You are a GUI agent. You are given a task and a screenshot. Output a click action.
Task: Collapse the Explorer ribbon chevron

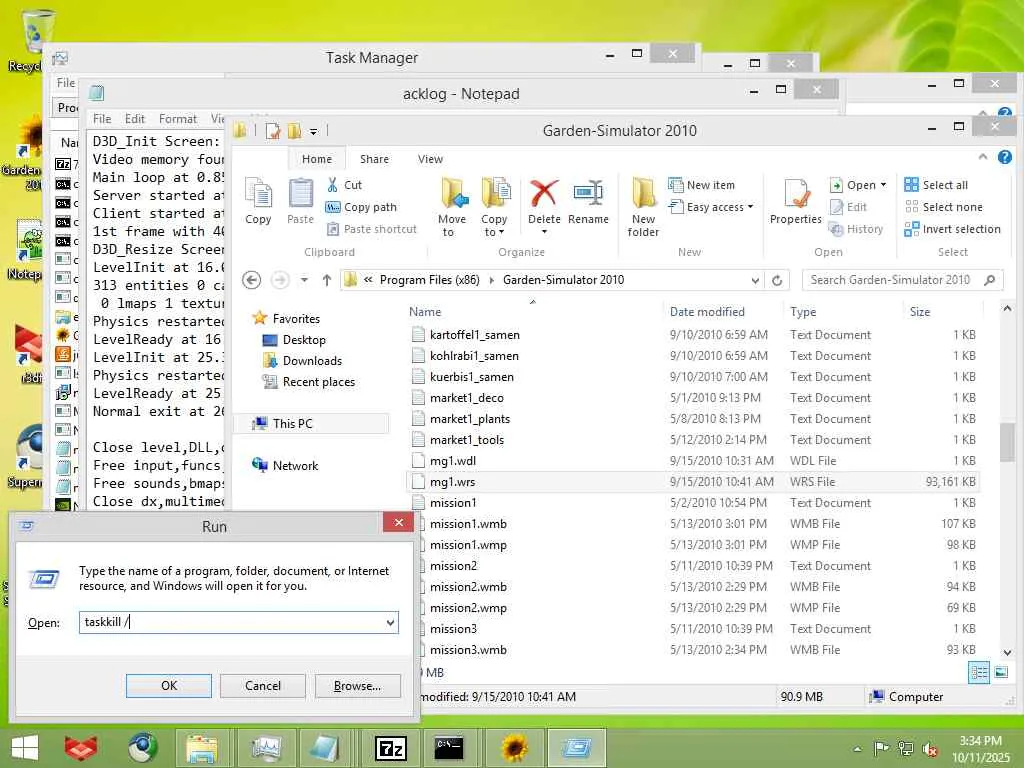click(x=983, y=157)
